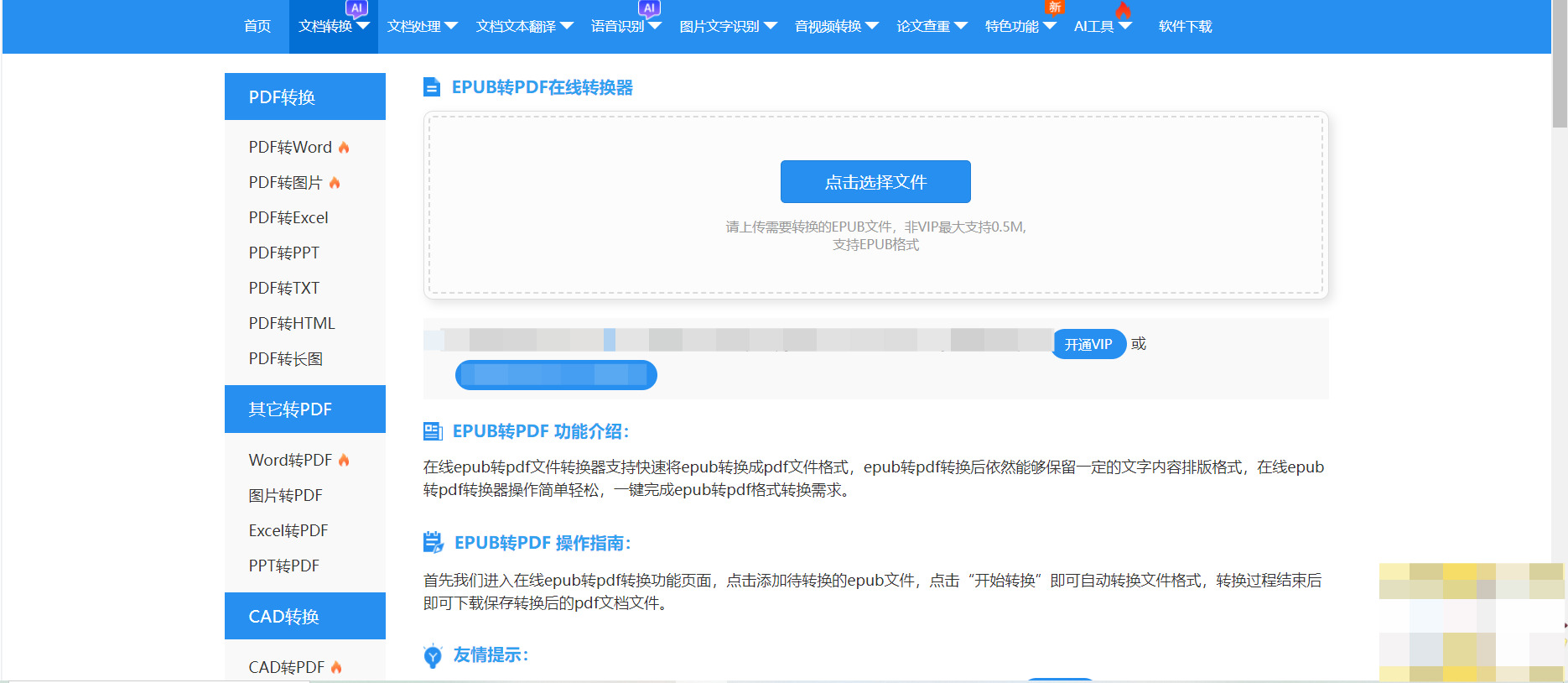Click the dashed file drop upload area
Screen dimensions: 1568x683
click(875, 205)
